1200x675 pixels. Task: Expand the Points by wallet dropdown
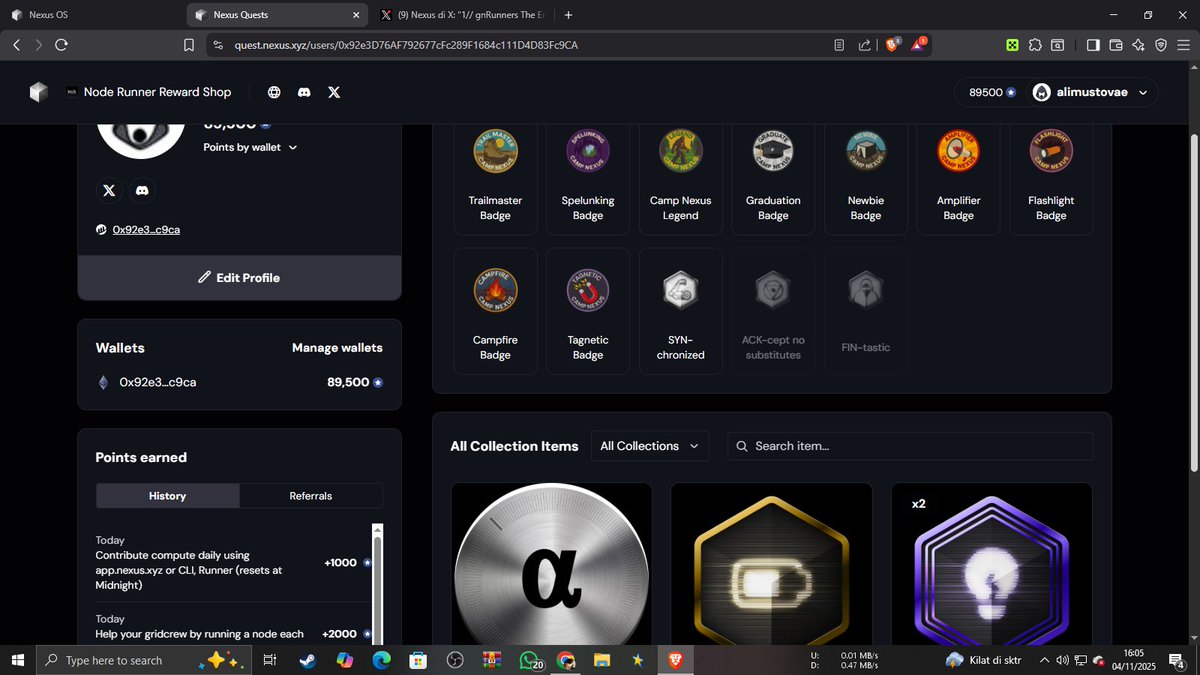click(250, 147)
